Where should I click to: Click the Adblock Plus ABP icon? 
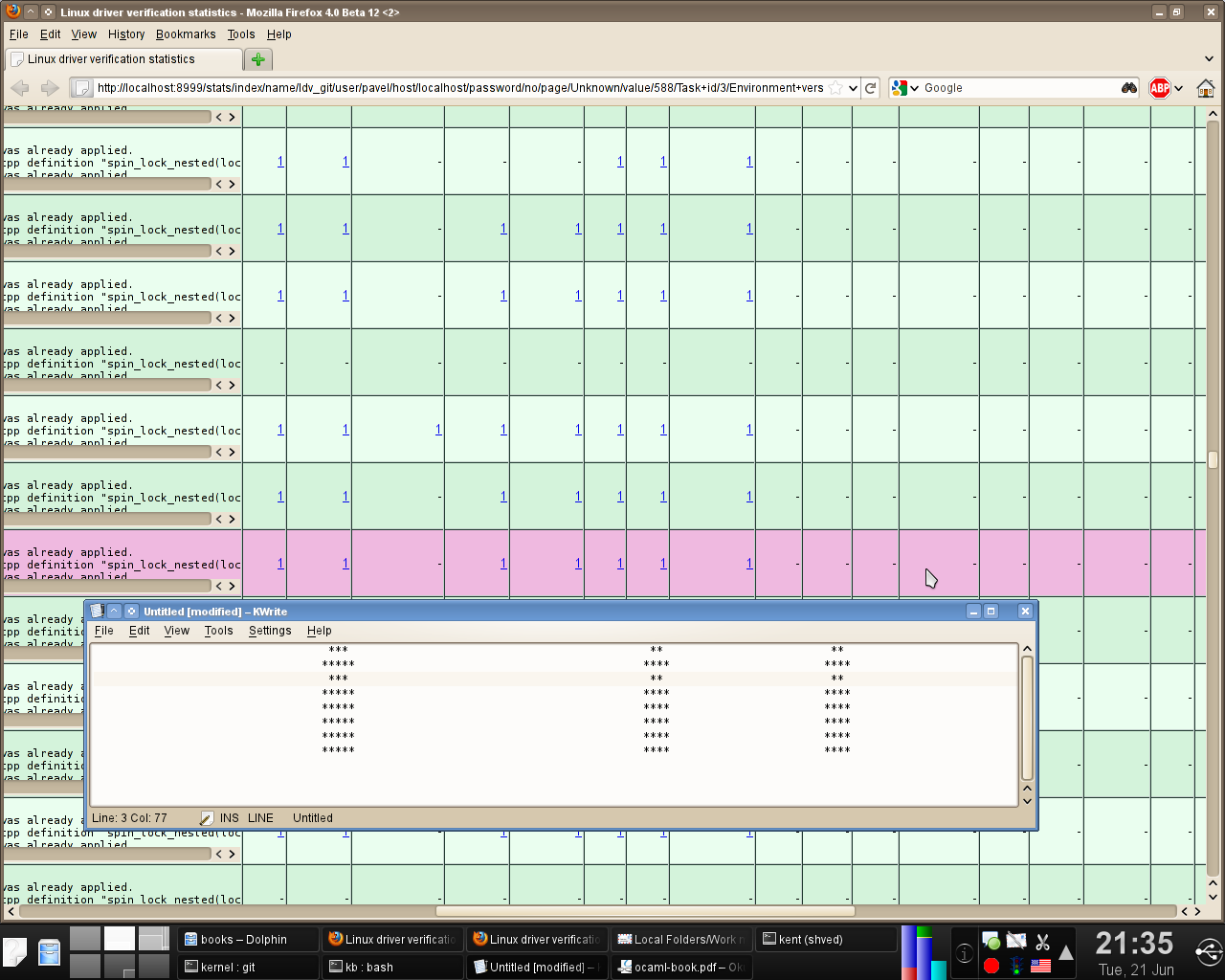point(1160,88)
